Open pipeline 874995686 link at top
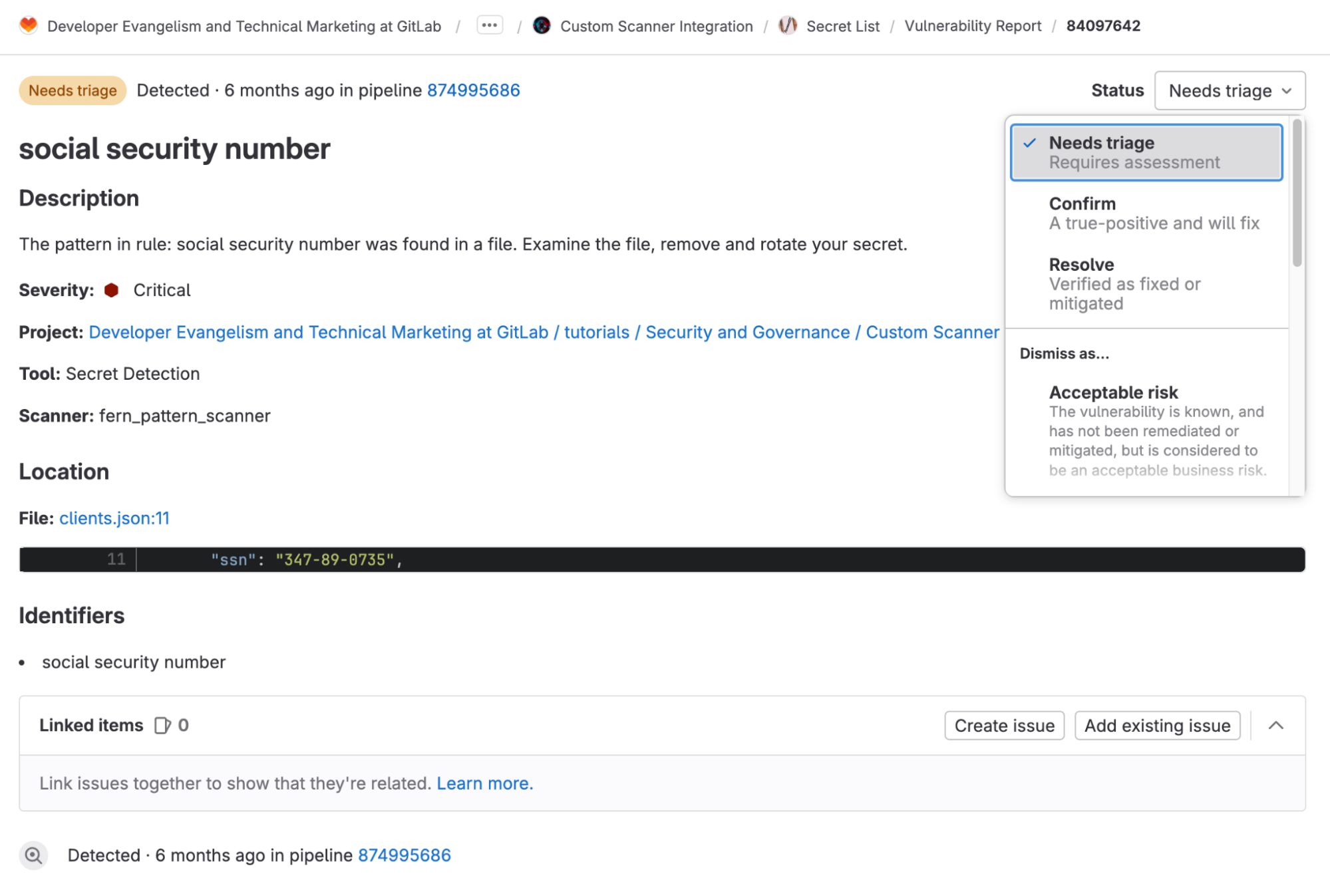Screen dimensions: 1330x896 tap(472, 90)
